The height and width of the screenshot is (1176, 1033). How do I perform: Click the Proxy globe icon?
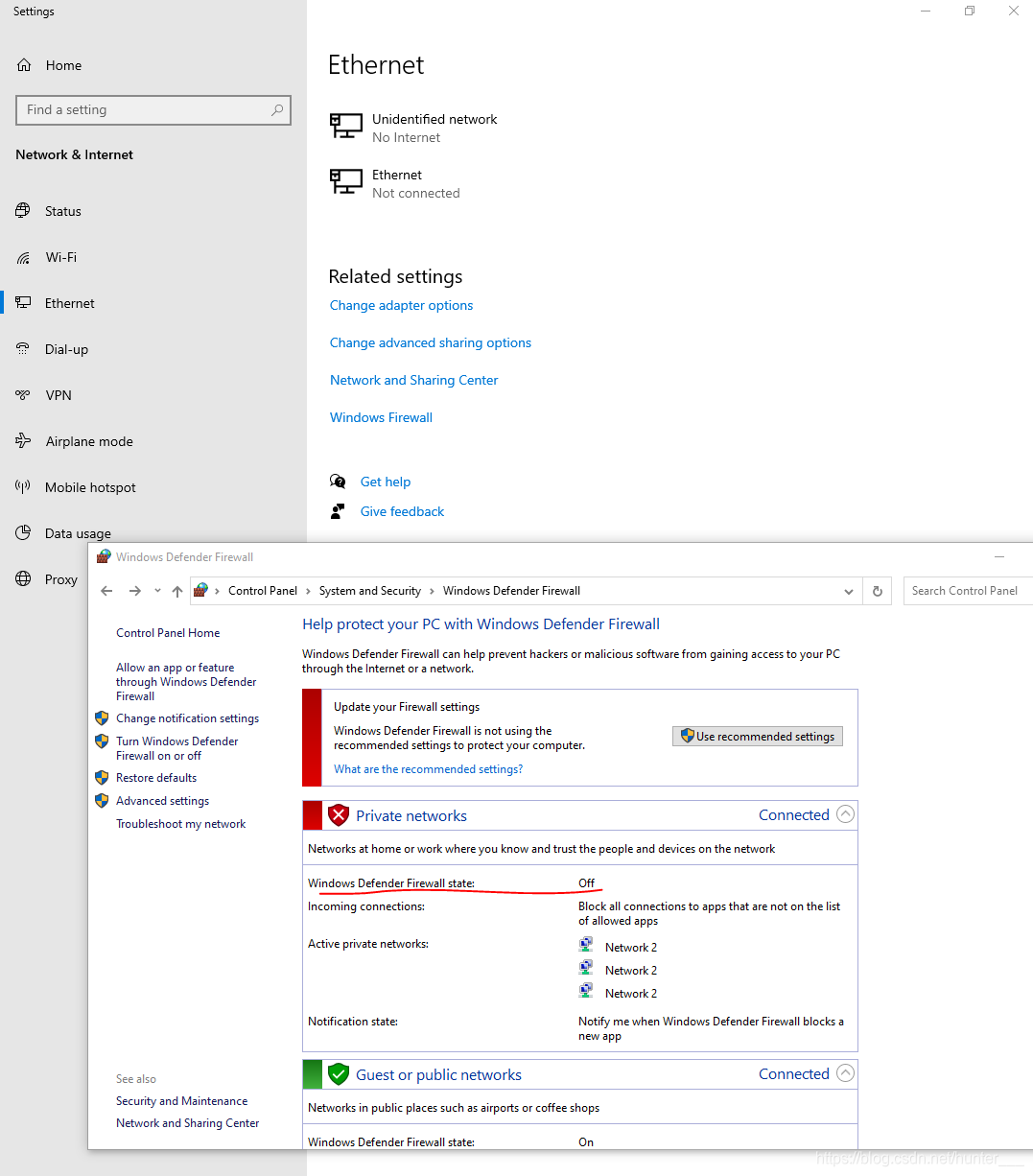pyautogui.click(x=23, y=578)
